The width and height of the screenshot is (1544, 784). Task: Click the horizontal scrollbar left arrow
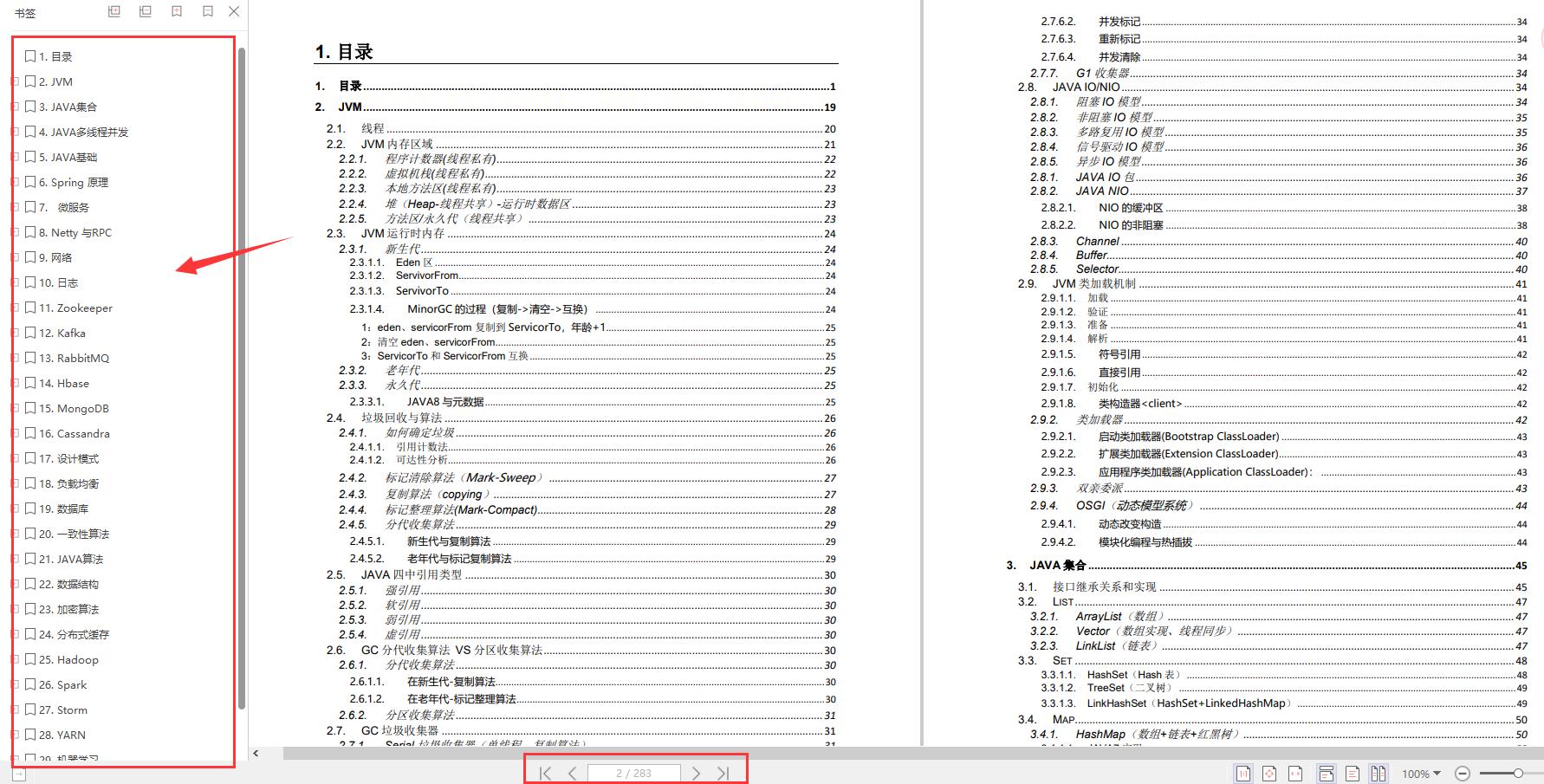tap(256, 754)
